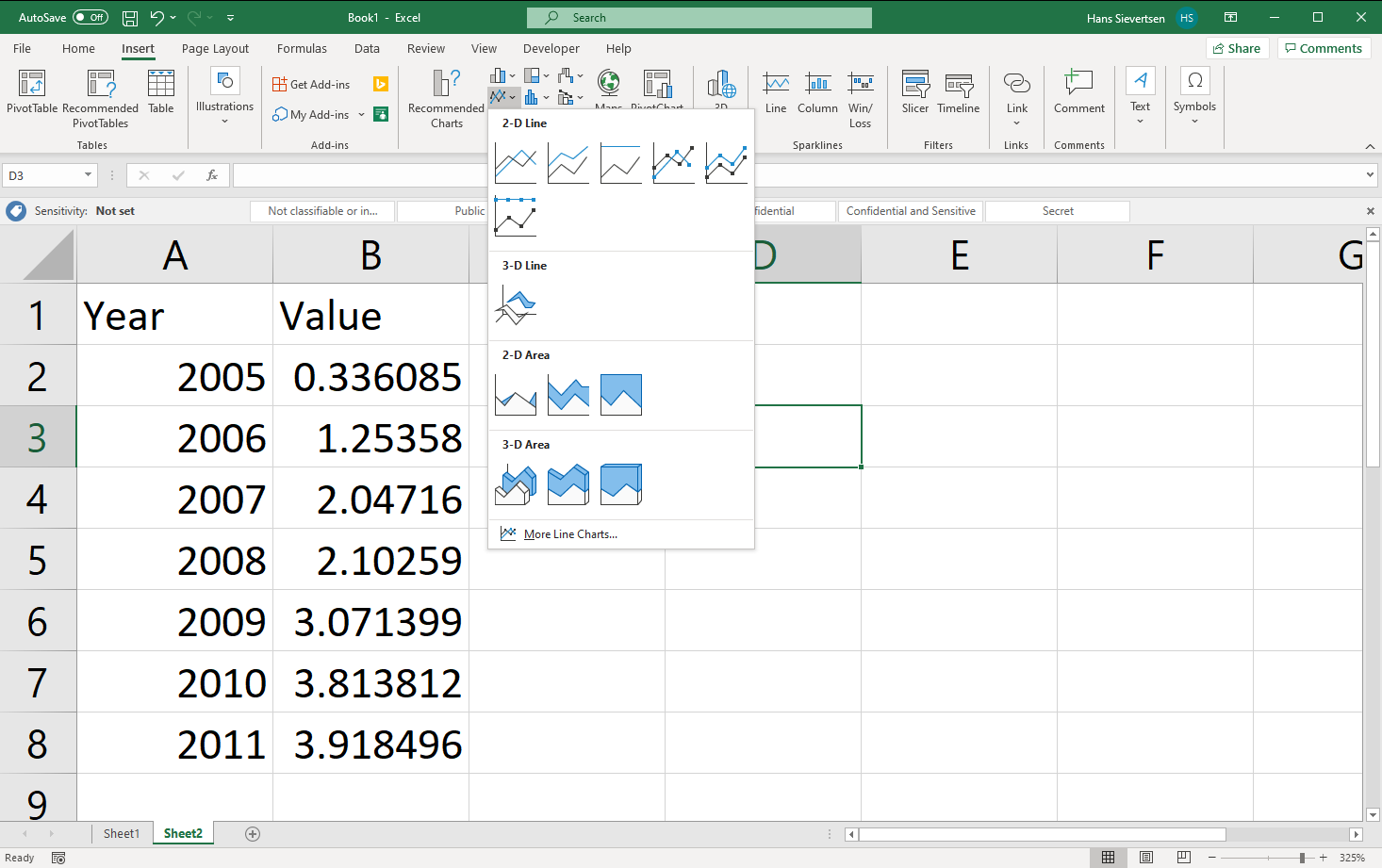Select column E header
Screen dimensions: 1382x868
pos(959,254)
